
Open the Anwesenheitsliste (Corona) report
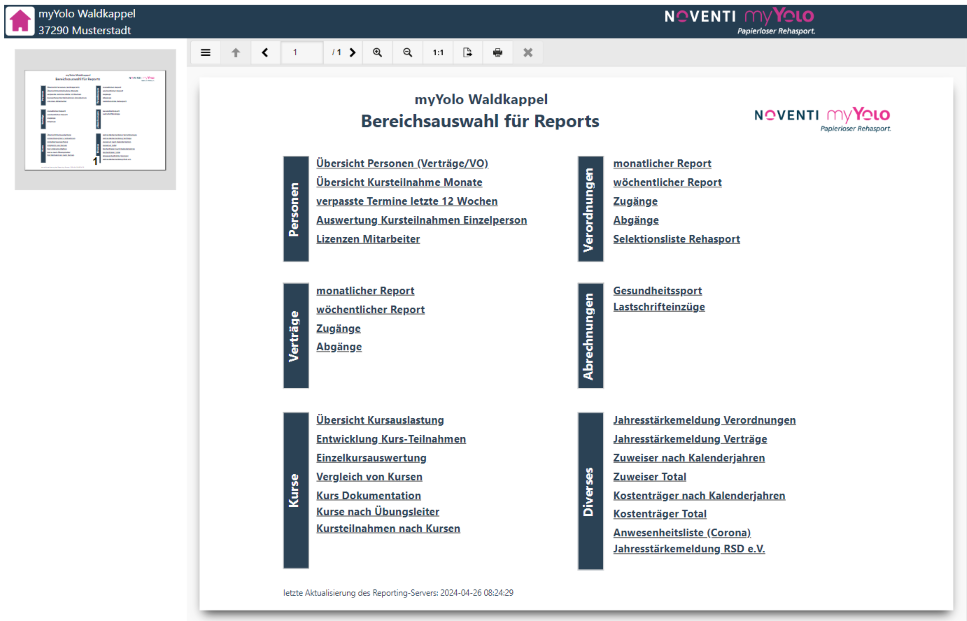(x=681, y=532)
